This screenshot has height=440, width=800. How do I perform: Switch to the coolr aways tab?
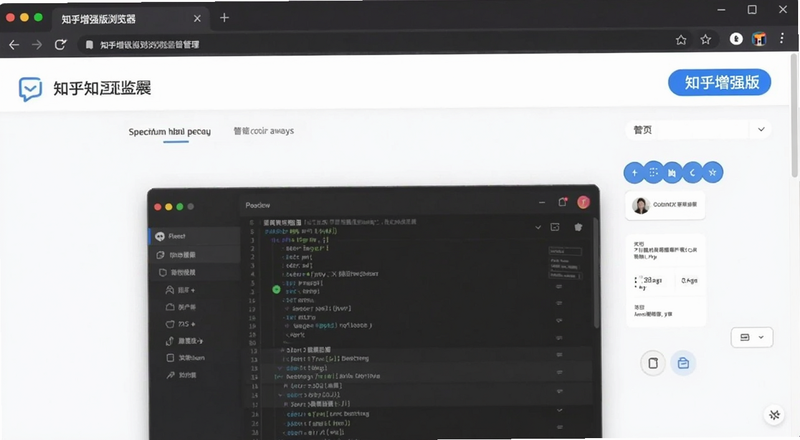click(x=264, y=131)
